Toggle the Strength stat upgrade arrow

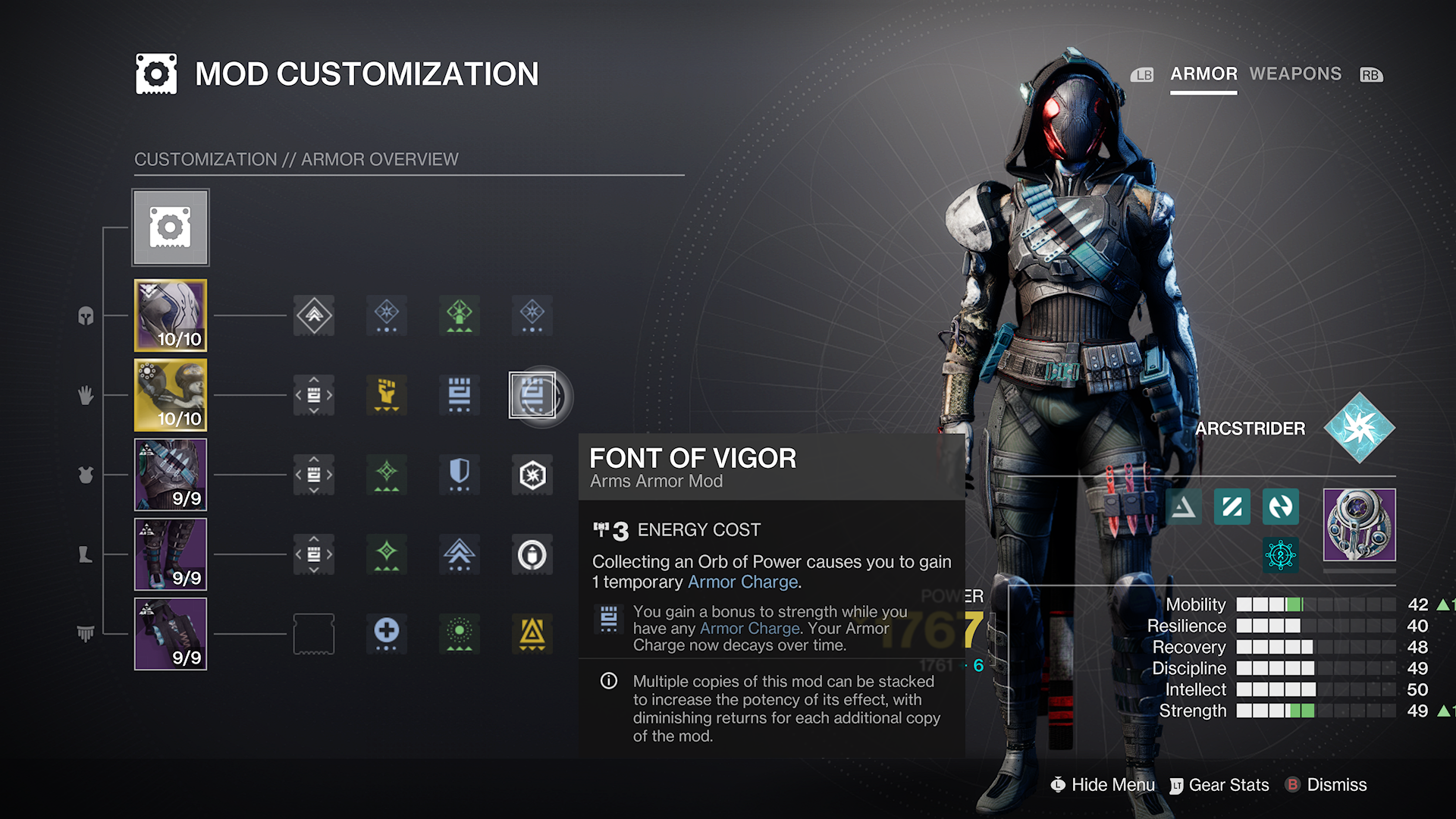pos(1445,712)
